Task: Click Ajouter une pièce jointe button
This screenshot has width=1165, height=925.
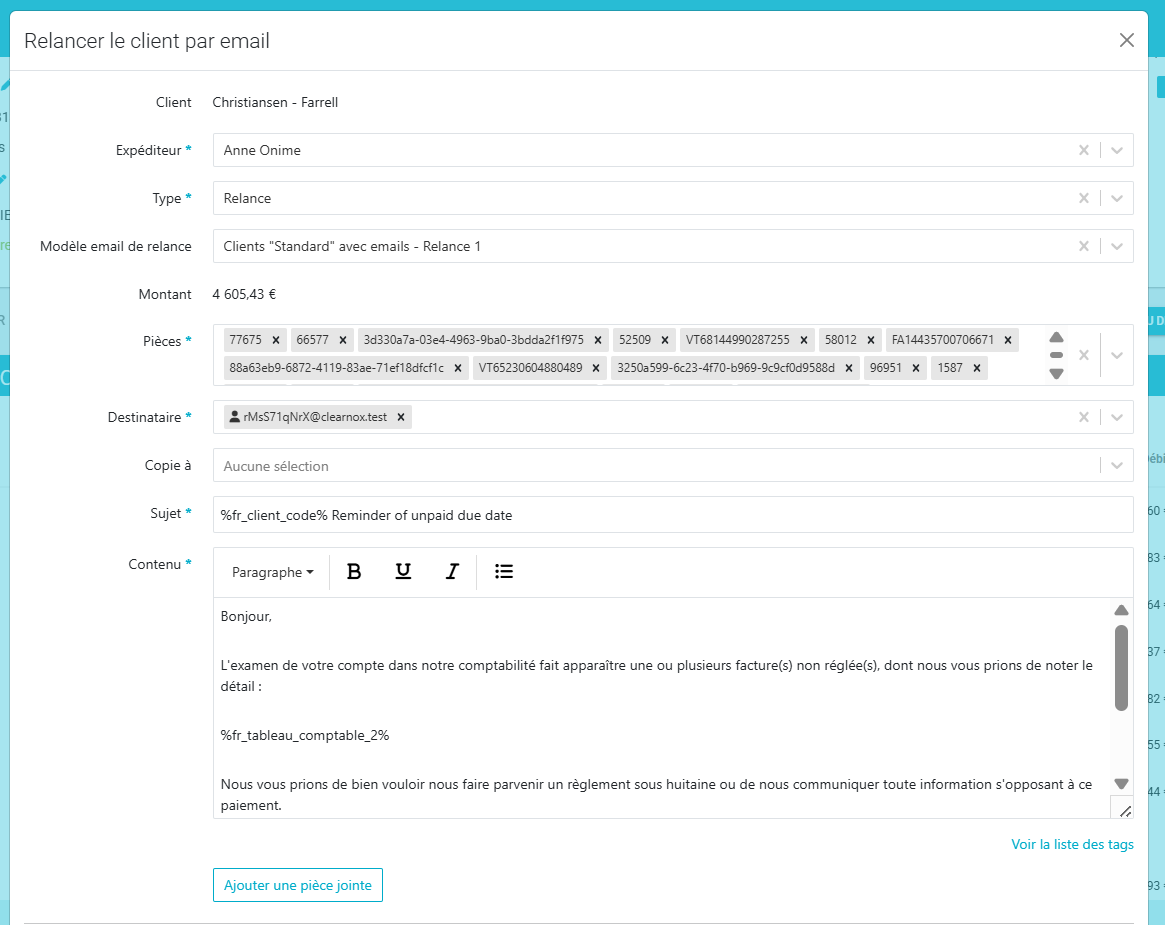Action: (x=298, y=885)
